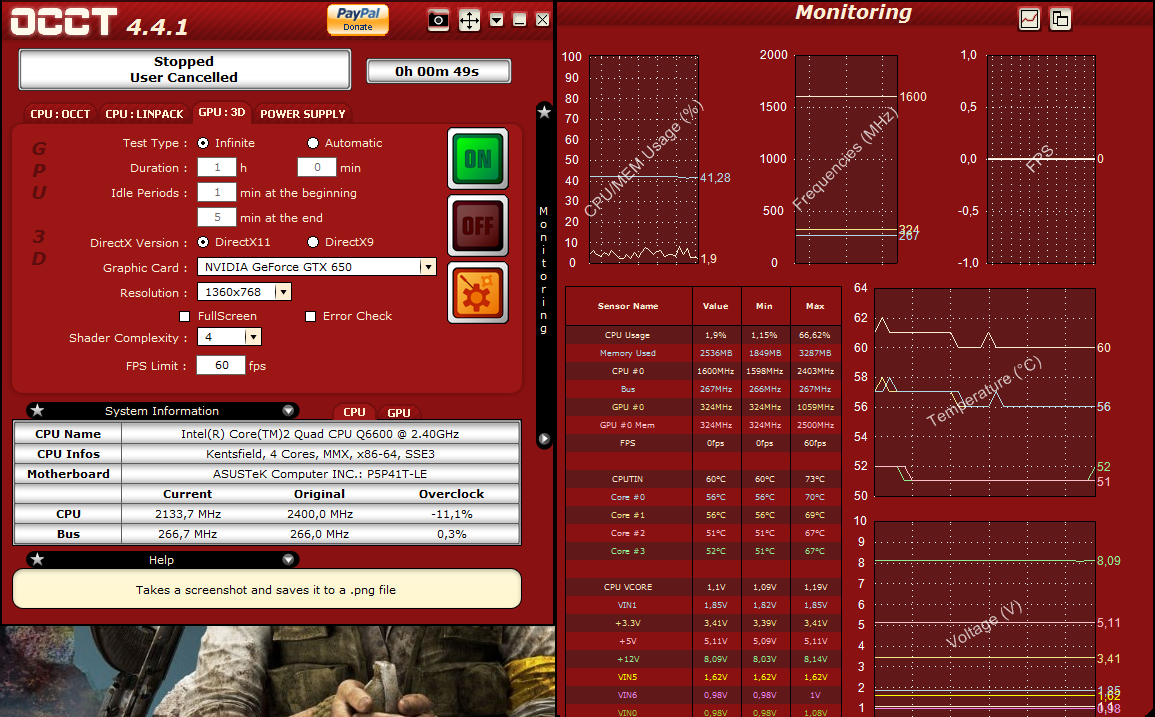Click the Max column header
1155x717 pixels.
point(815,306)
